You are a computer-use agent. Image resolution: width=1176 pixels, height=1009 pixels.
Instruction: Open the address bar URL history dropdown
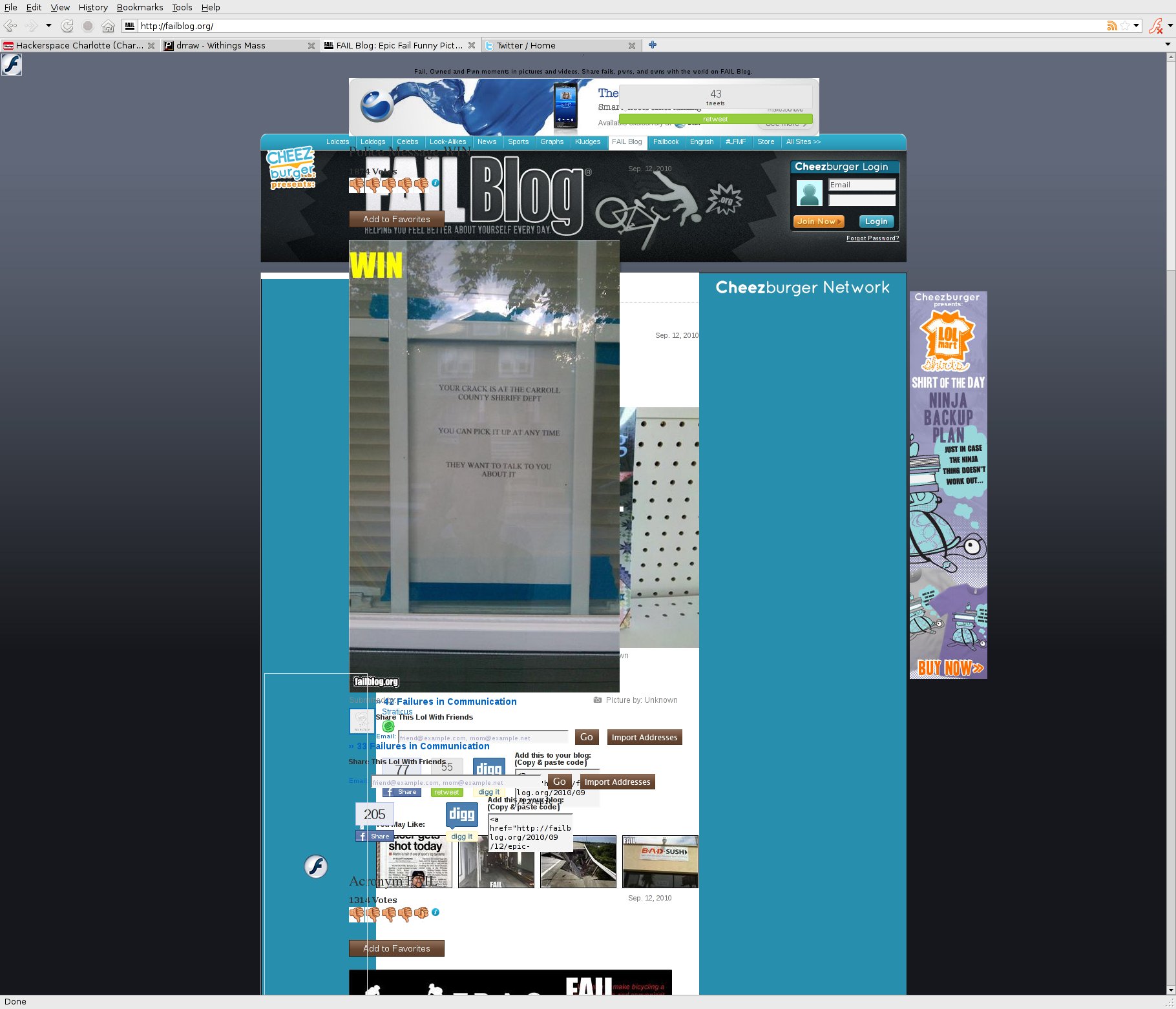tap(1136, 26)
